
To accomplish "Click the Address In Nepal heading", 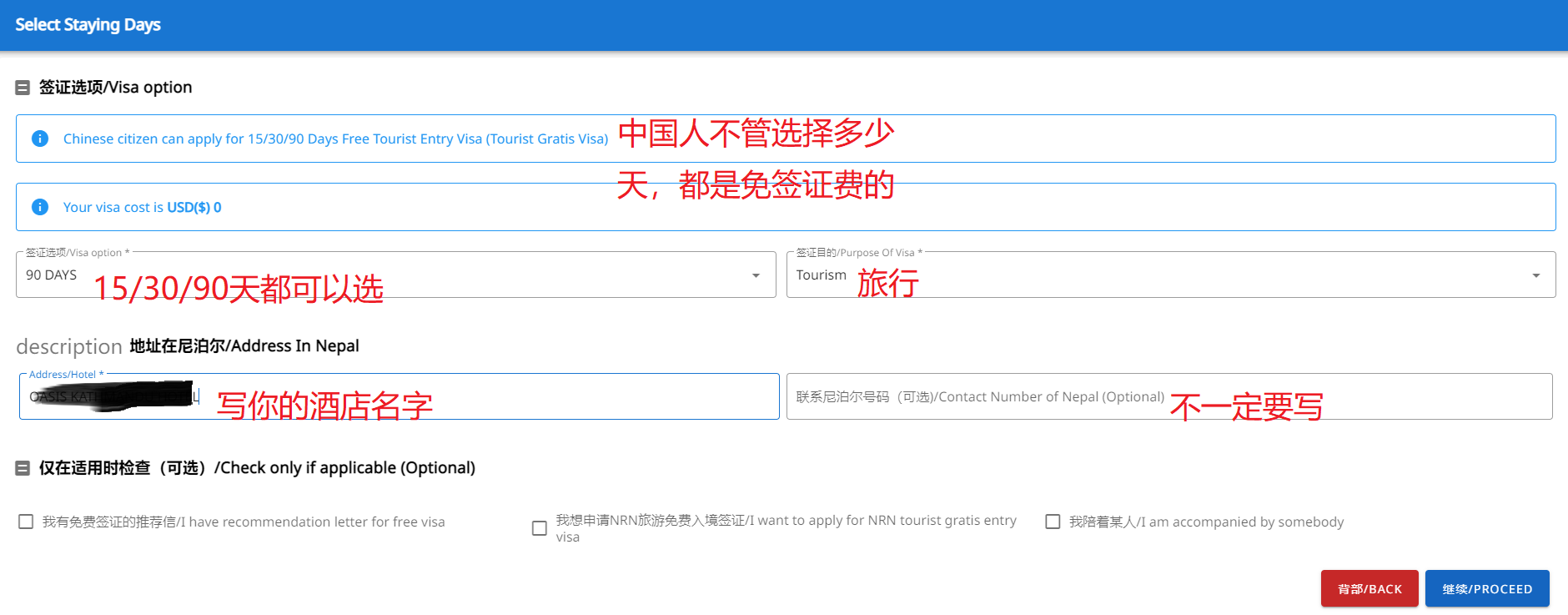I will pos(244,345).
